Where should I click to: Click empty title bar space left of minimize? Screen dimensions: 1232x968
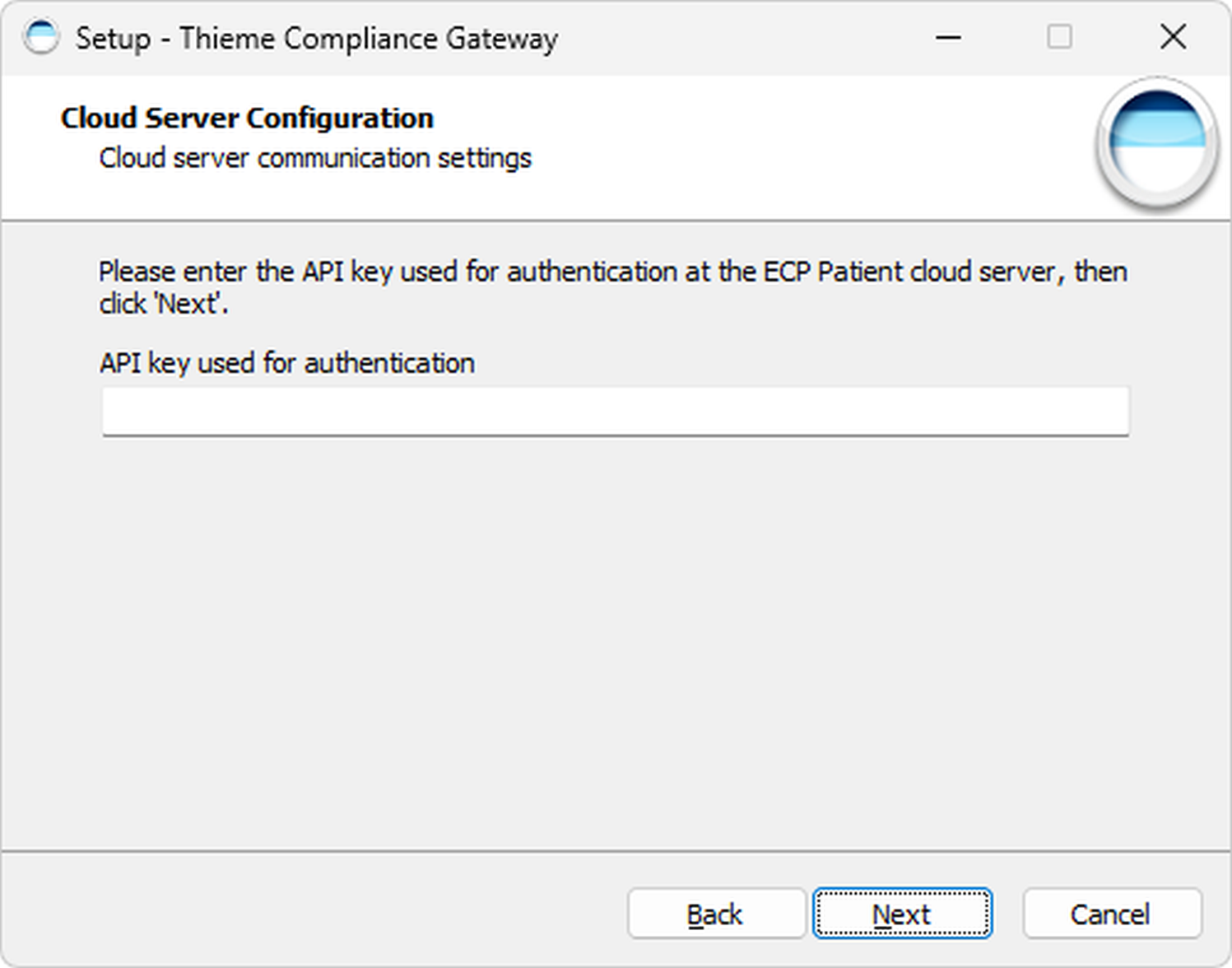[x=741, y=38]
